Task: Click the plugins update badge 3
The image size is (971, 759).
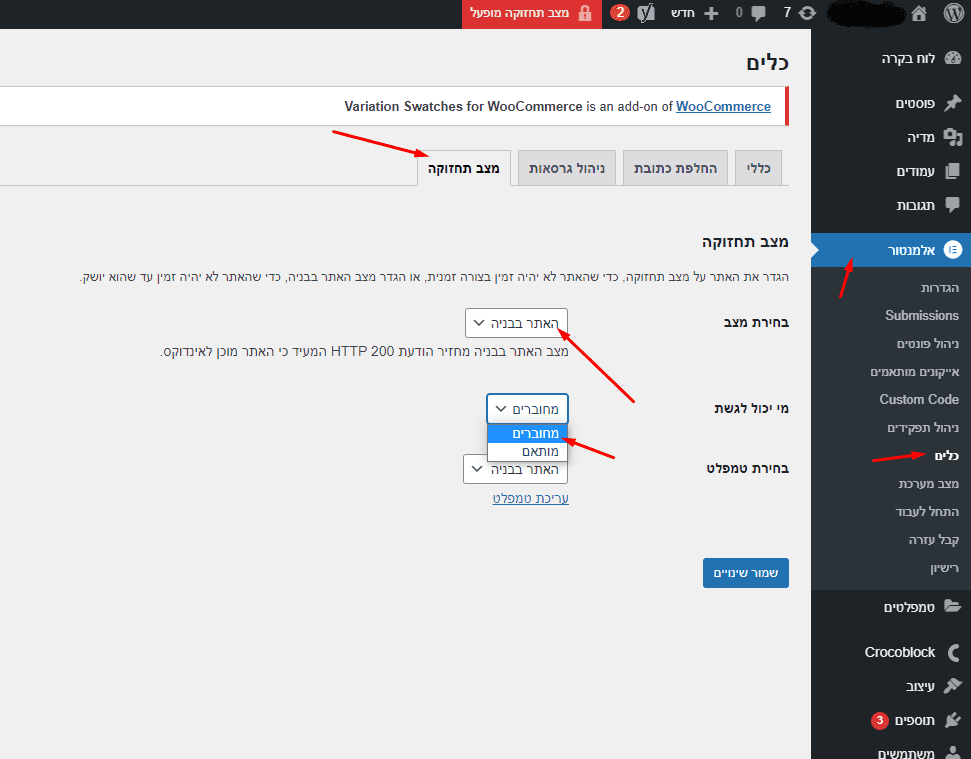Action: pyautogui.click(x=879, y=720)
